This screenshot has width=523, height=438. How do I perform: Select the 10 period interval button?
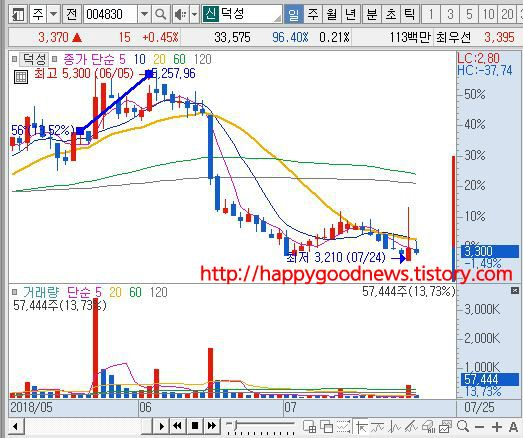(x=488, y=14)
